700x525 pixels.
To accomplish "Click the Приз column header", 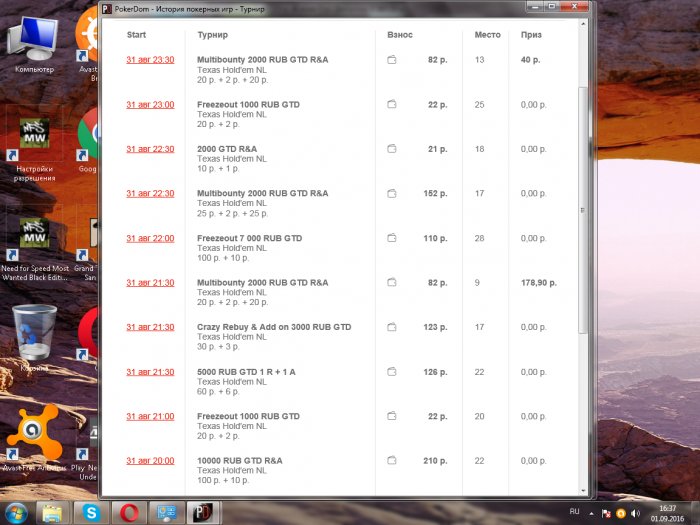I will (531, 35).
